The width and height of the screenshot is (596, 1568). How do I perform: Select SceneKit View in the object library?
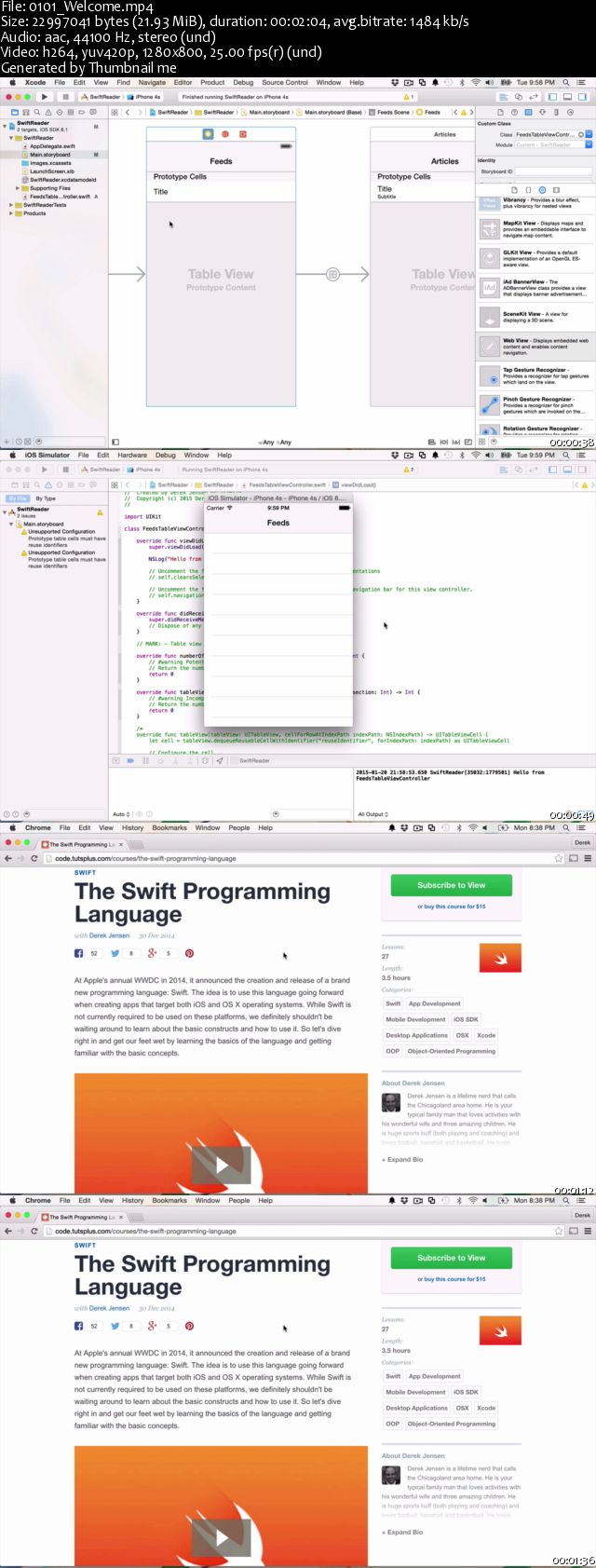(535, 318)
